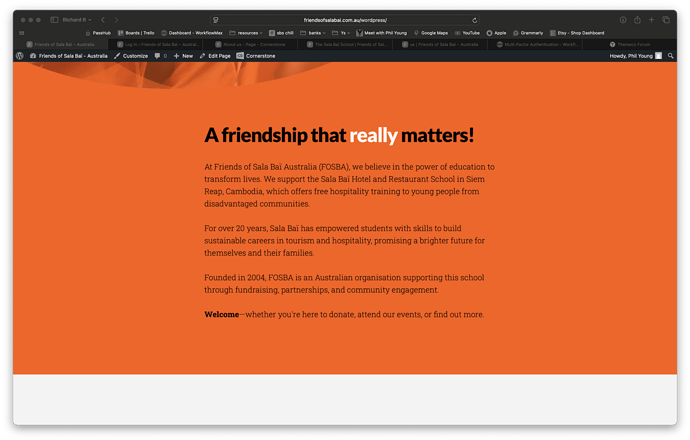
Task: Switch to us | Friends of Sala Bai tab
Action: pos(440,44)
